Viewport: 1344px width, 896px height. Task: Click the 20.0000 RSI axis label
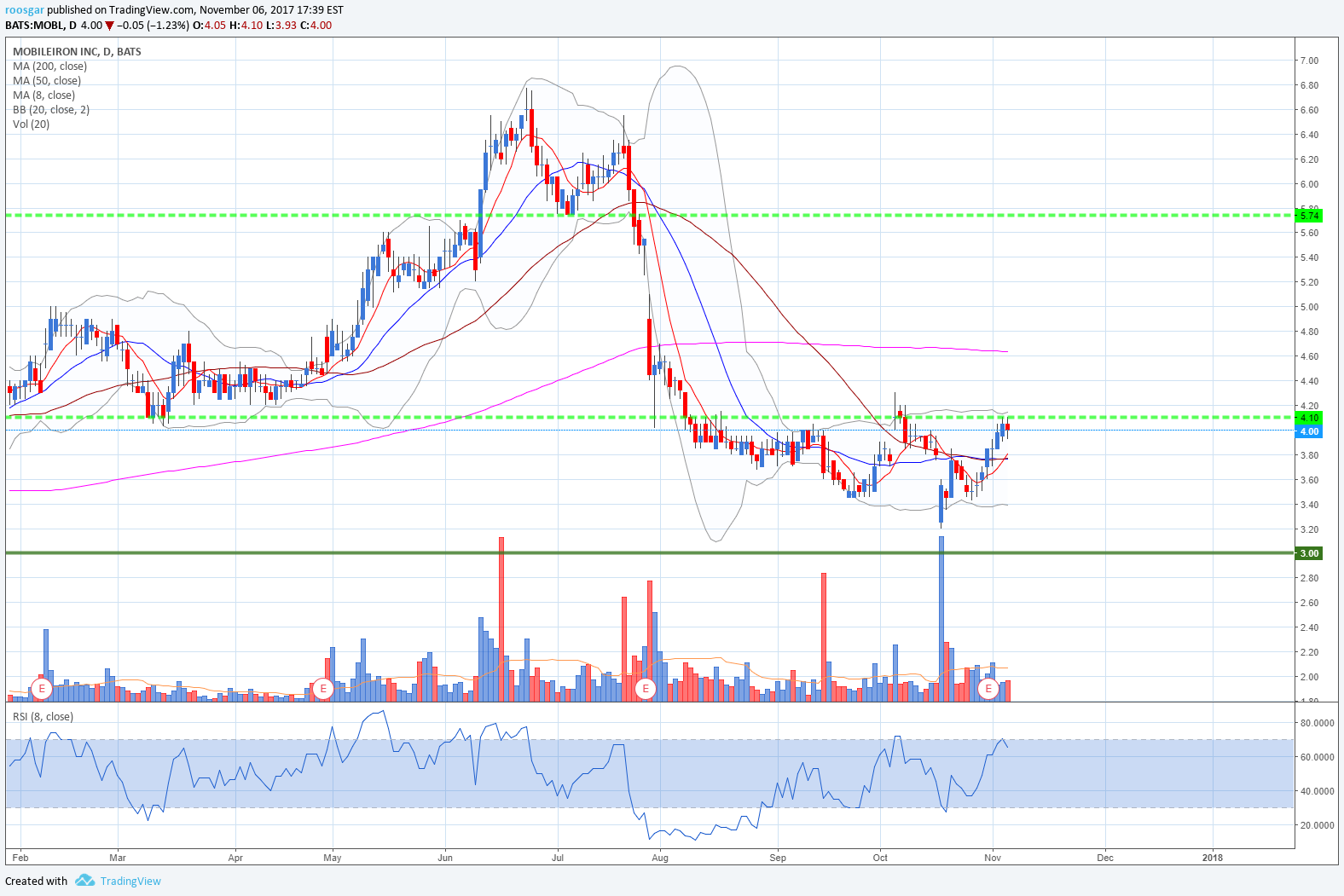[1317, 825]
